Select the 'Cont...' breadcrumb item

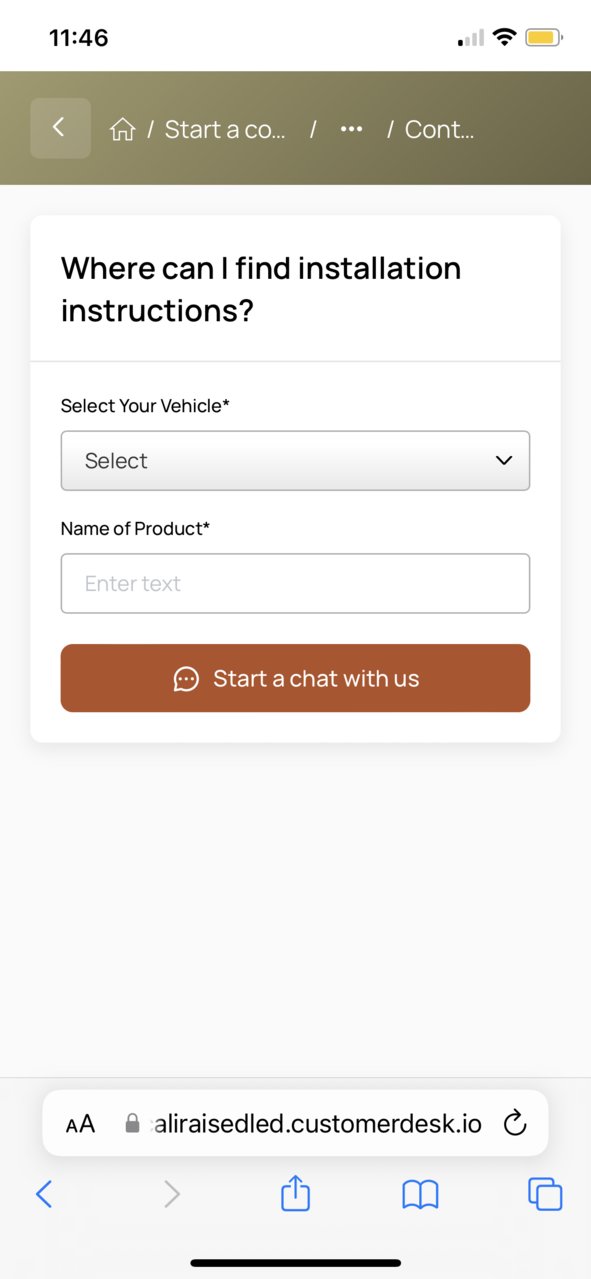(439, 129)
